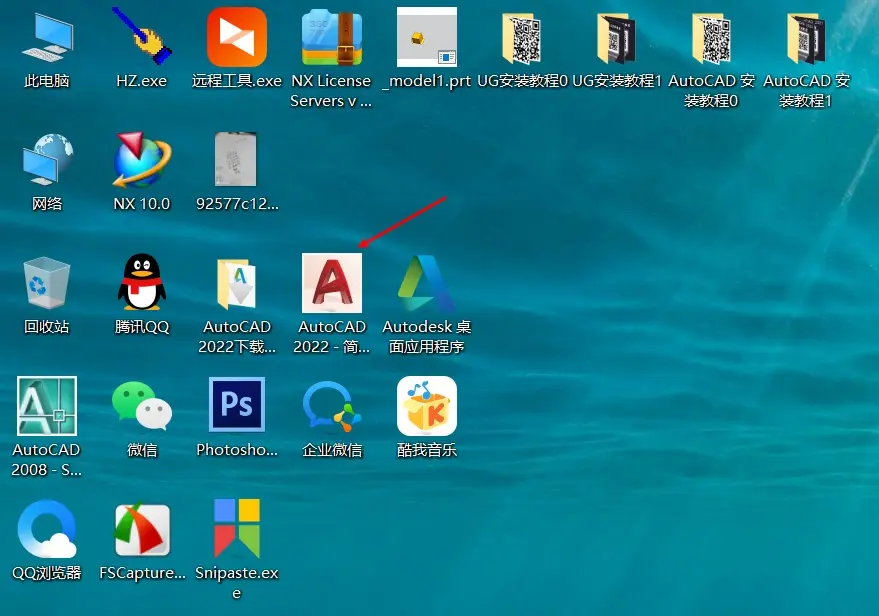The image size is (879, 616).
Task: Click the 'FSCapture...' label text
Action: 142,573
